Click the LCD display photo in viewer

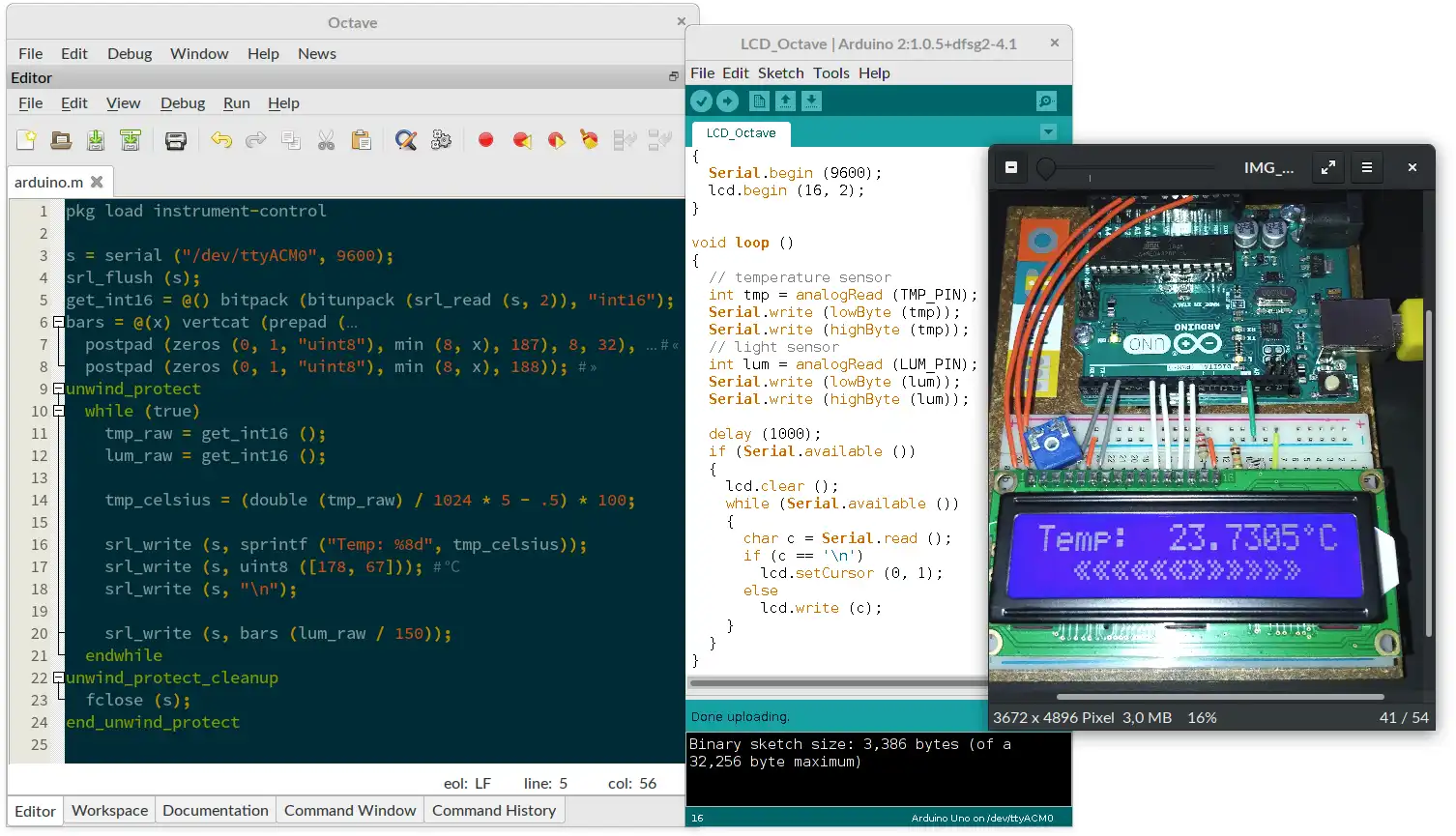click(1188, 553)
